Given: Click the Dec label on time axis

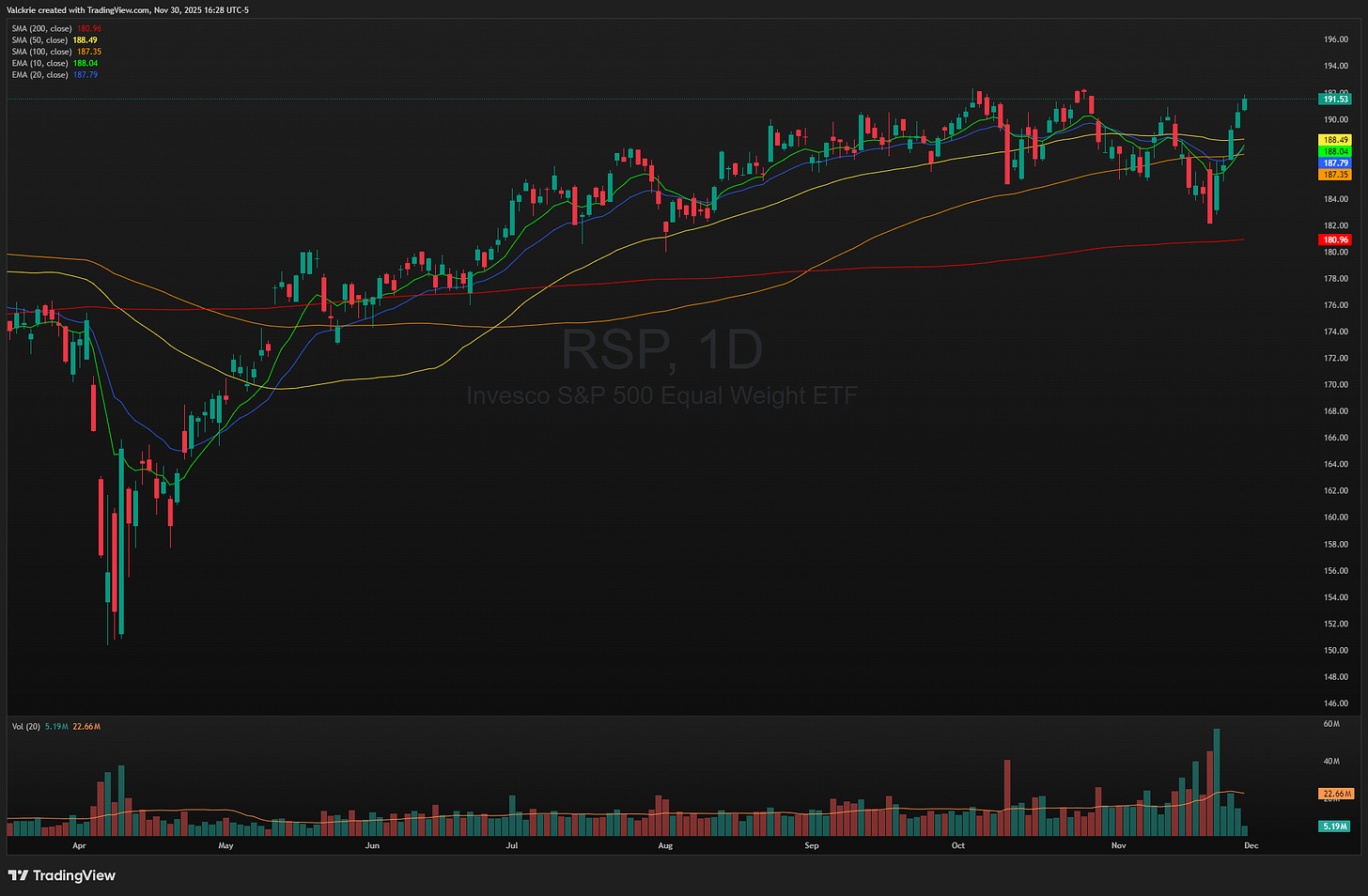Looking at the screenshot, I should pos(1251,846).
